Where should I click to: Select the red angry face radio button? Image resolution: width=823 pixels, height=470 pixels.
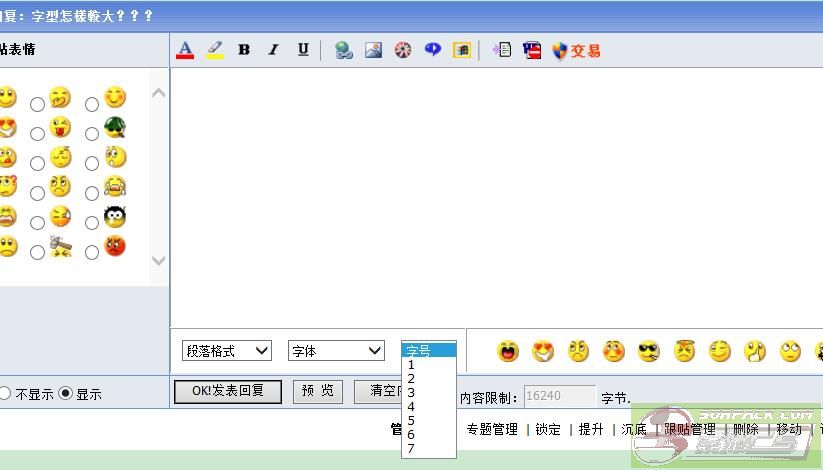[x=92, y=252]
